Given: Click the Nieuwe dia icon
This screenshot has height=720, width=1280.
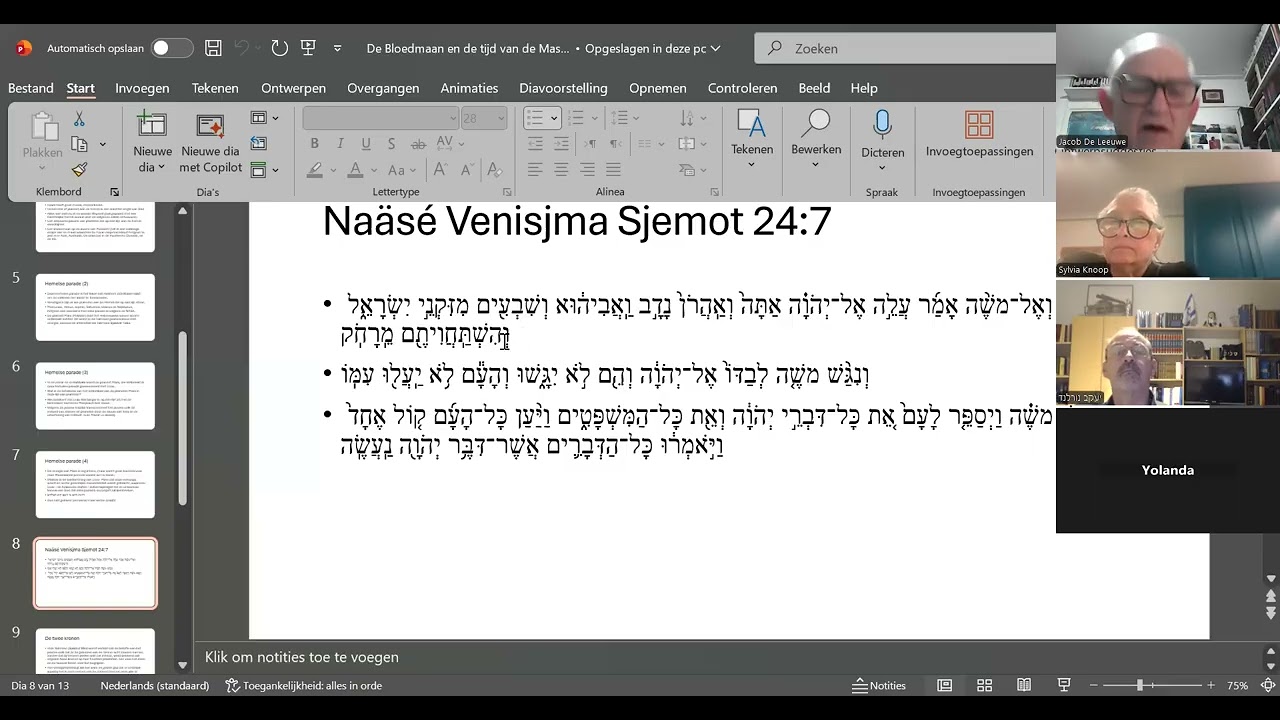Looking at the screenshot, I should click(x=152, y=125).
